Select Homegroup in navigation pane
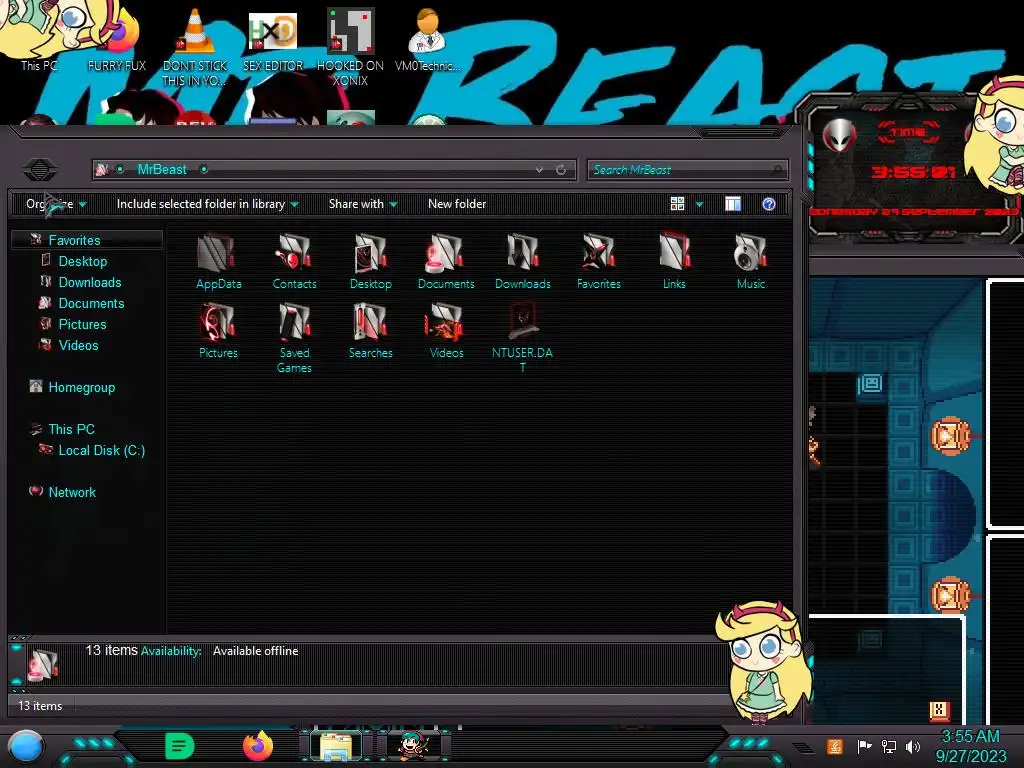This screenshot has width=1024, height=768. (82, 387)
